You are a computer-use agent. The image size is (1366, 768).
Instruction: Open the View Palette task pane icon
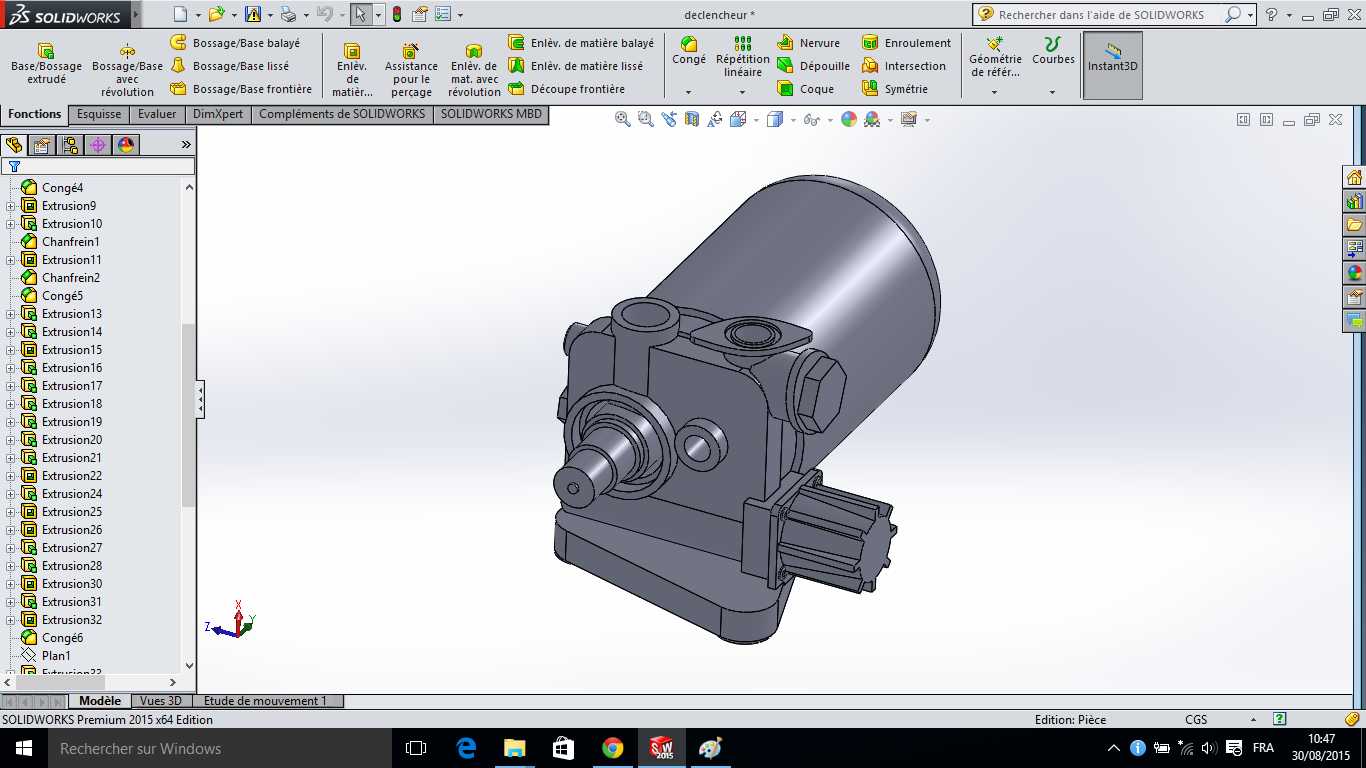[1355, 249]
